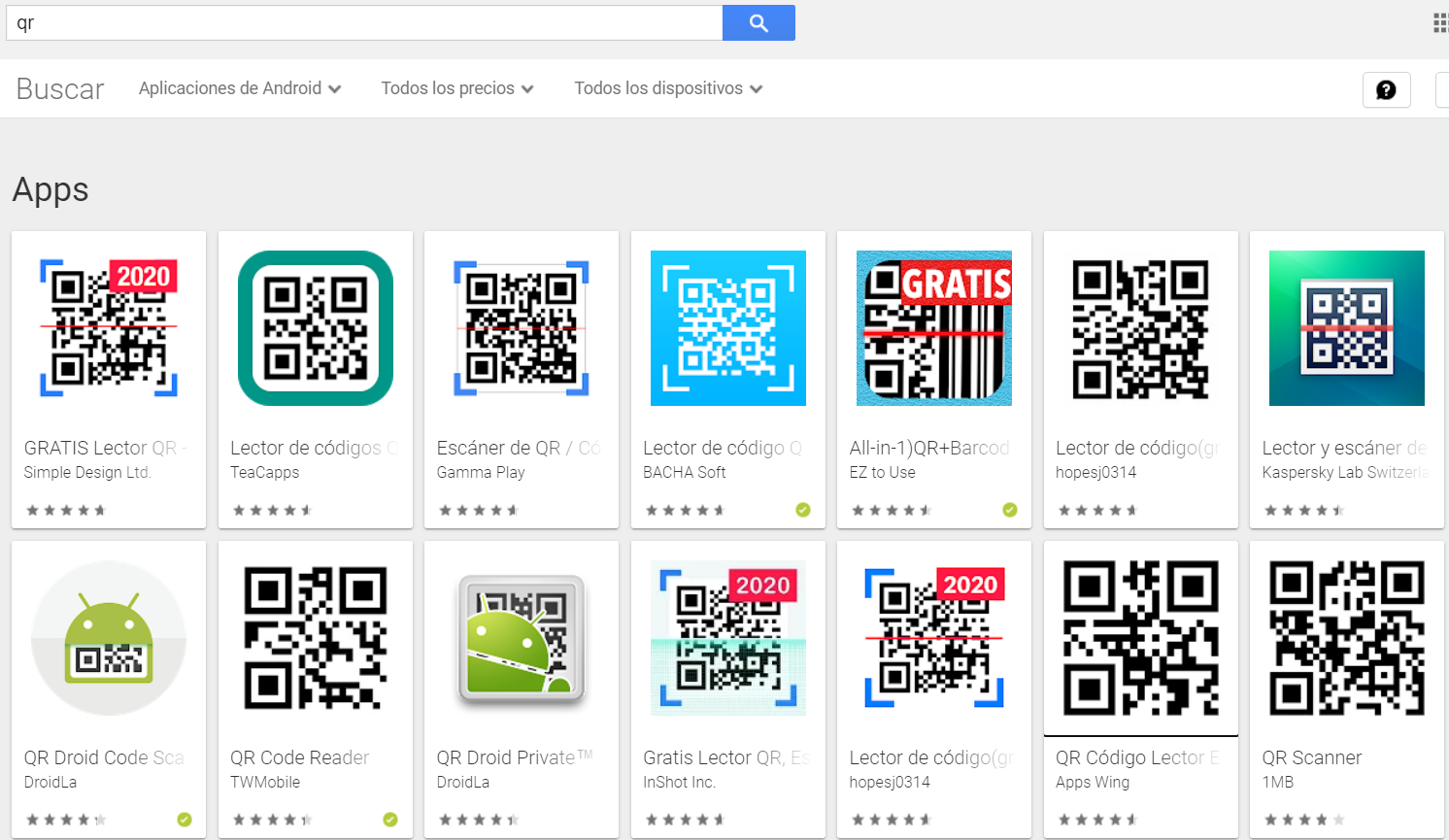Open QR Code Reader TWMobile icon
1449x840 pixels.
(x=316, y=638)
